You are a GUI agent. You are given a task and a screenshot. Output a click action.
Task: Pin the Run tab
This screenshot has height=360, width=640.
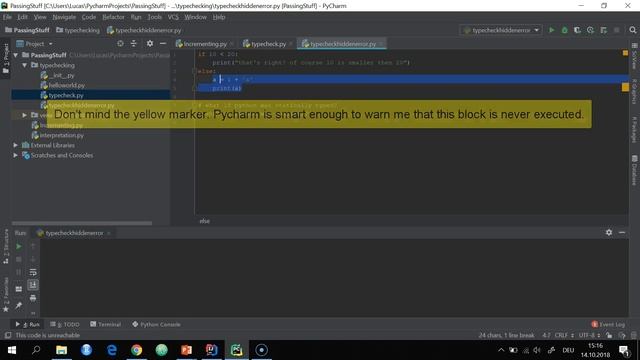click(x=18, y=305)
